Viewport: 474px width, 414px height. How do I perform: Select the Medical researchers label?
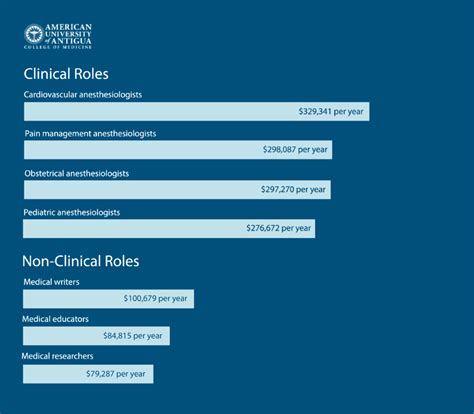pos(57,356)
